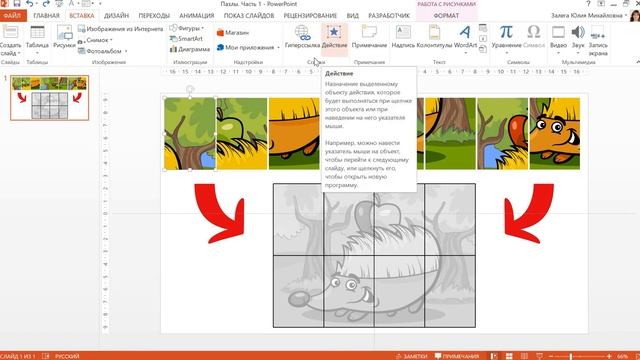Viewport: 640px width, 360px height.
Task: Open the РАЗРАБОТЧИК tab
Action: coord(389,16)
